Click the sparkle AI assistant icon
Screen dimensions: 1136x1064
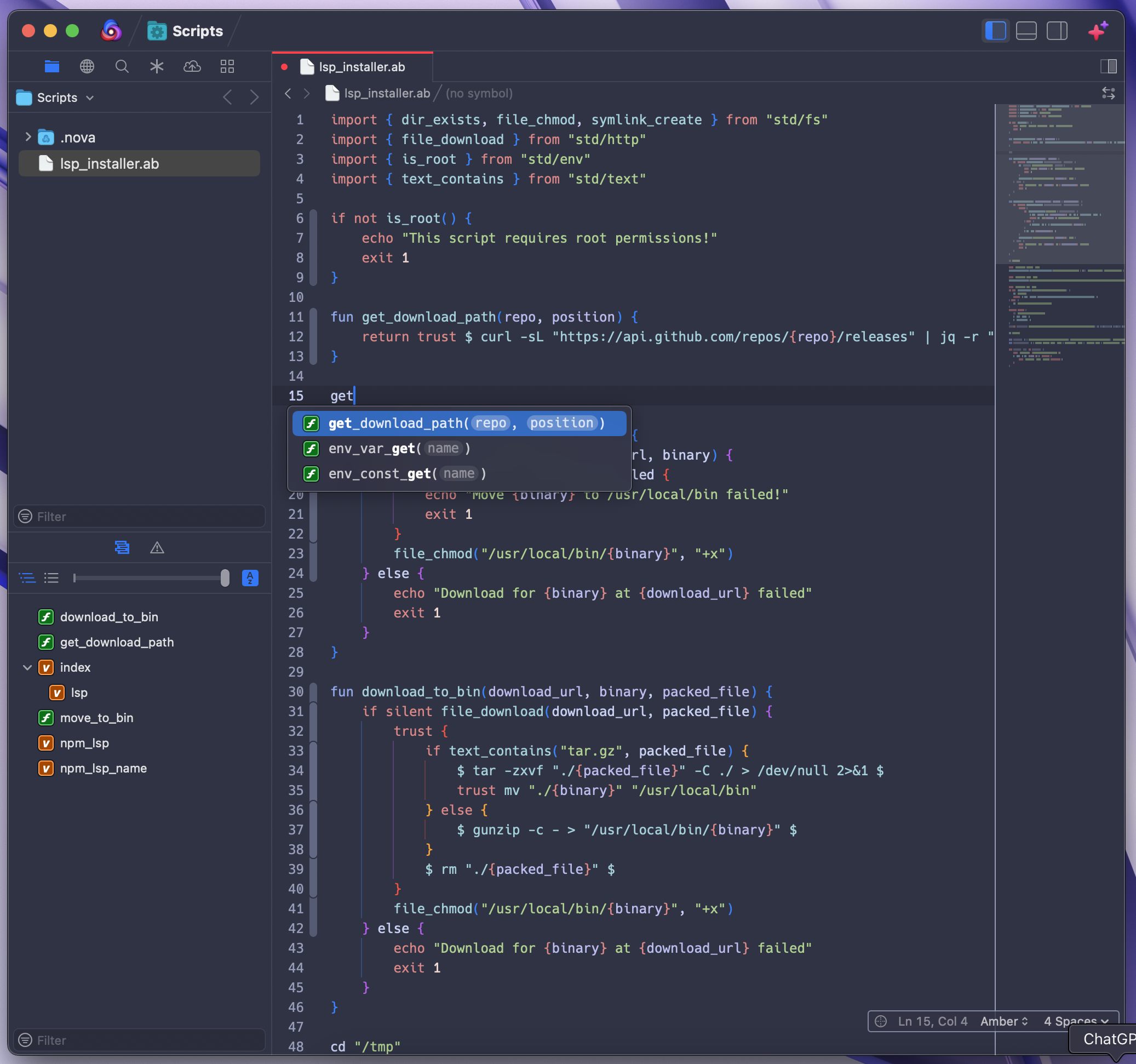tap(1097, 31)
